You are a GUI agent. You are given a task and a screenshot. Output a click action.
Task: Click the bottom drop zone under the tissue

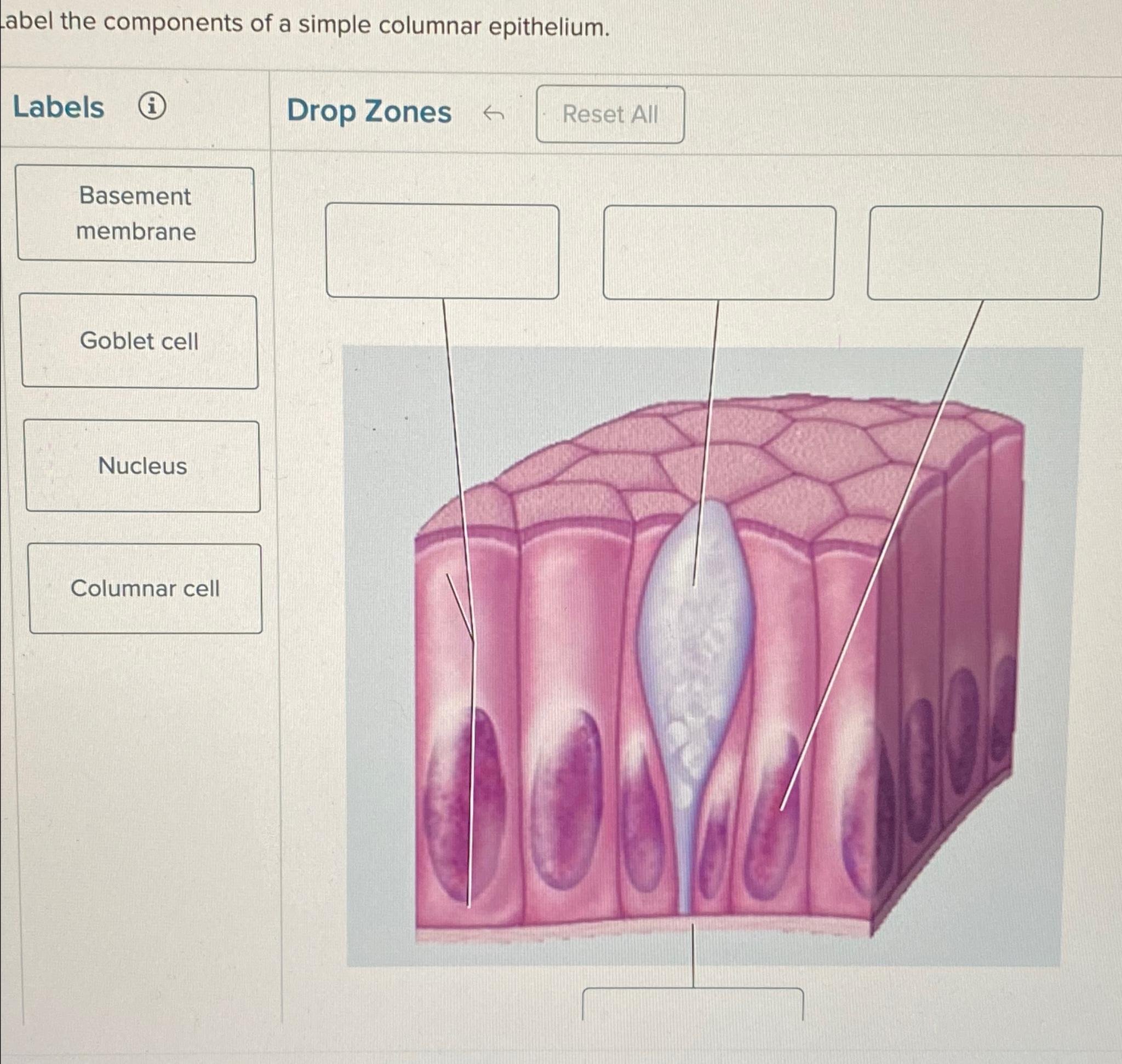click(x=693, y=1004)
